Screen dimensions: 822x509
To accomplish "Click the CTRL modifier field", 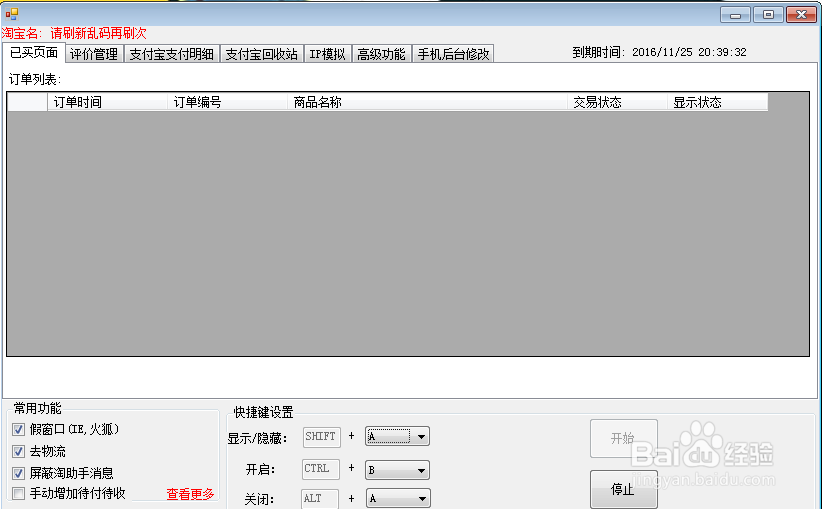I will [x=321, y=469].
